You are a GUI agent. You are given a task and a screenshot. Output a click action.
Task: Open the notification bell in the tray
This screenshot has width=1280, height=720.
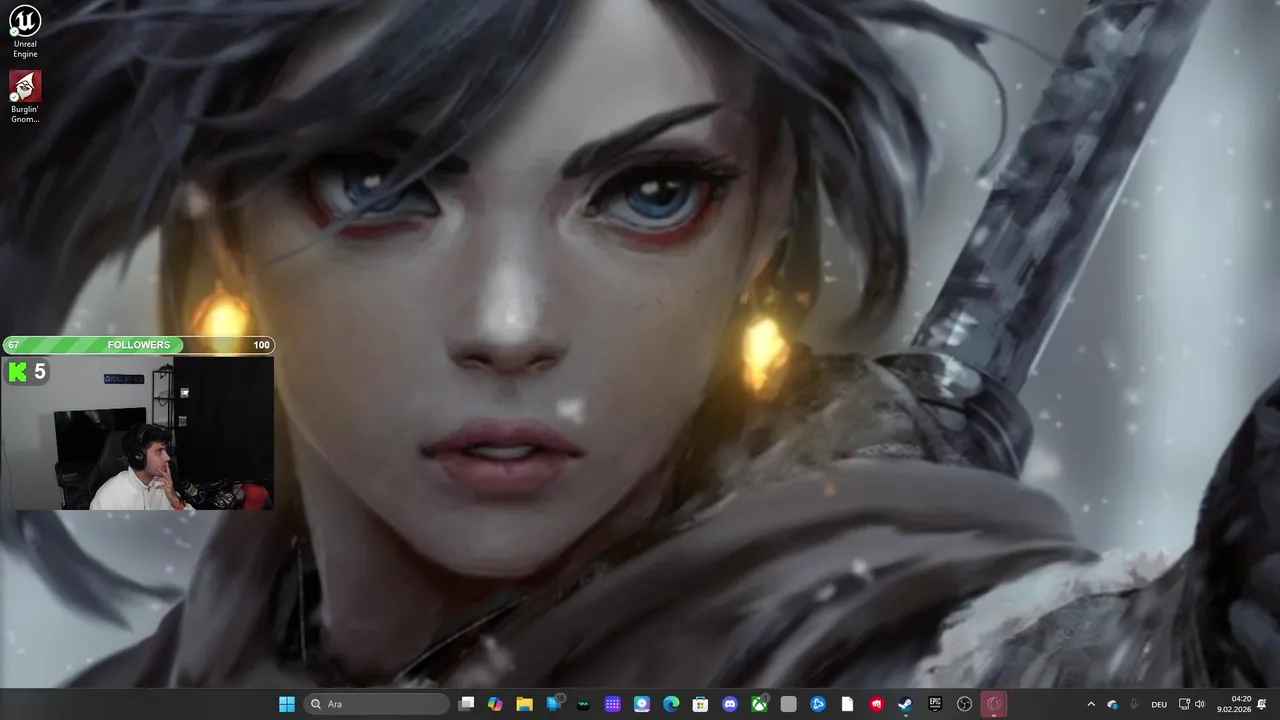pyautogui.click(x=1264, y=704)
